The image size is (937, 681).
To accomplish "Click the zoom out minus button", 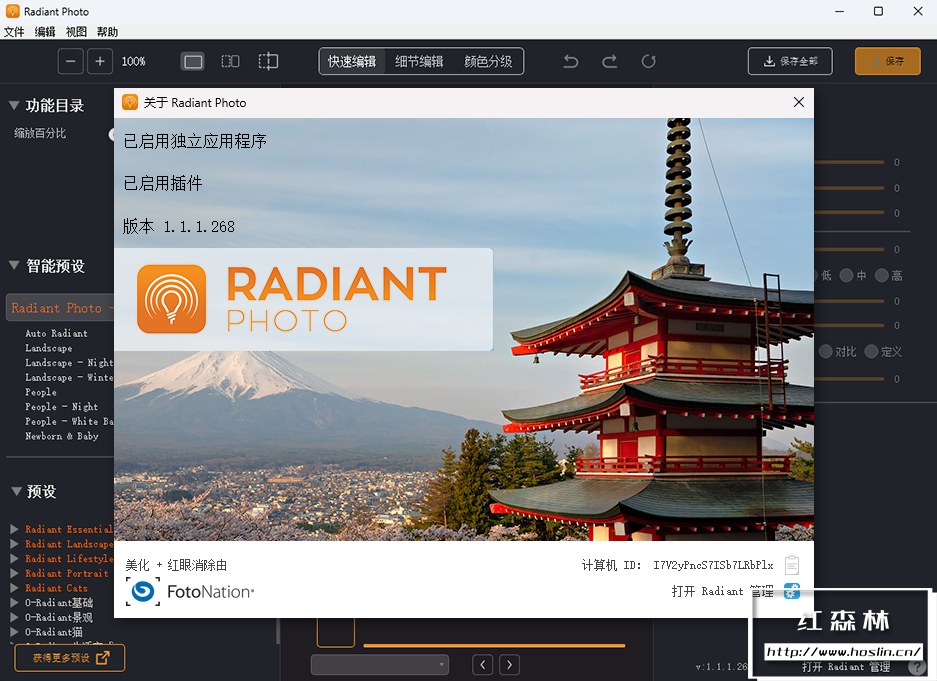I will 71,61.
